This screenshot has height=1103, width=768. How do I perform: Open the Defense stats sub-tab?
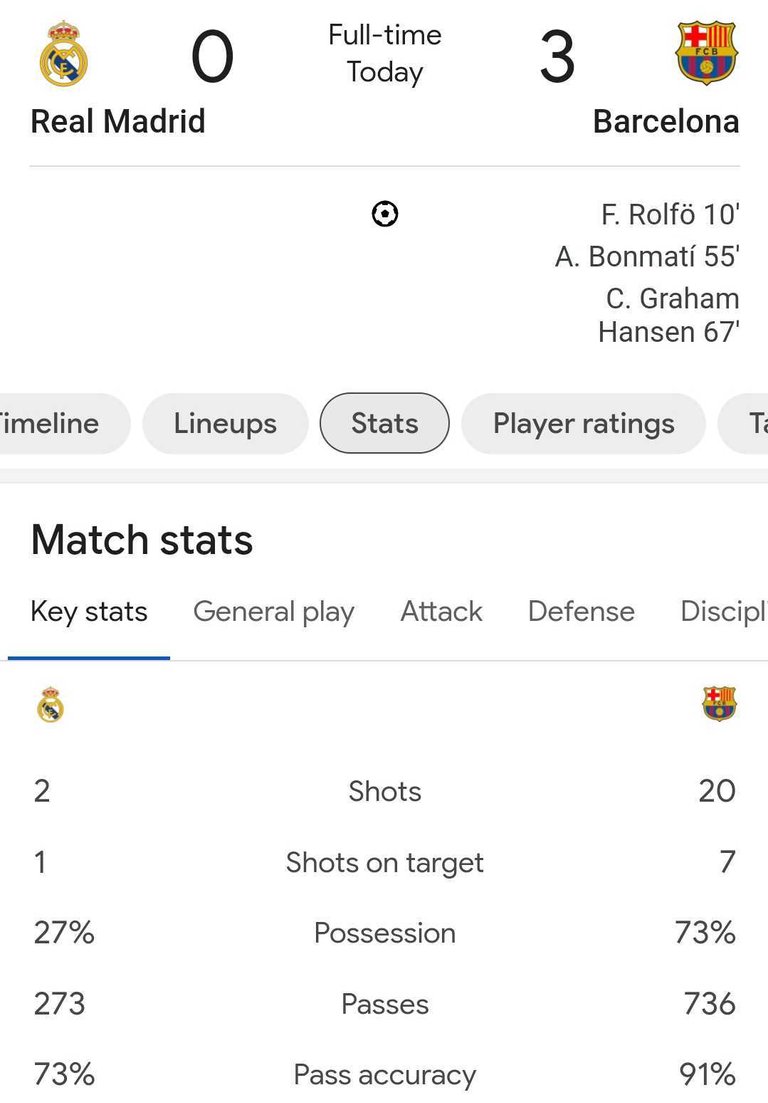click(582, 612)
